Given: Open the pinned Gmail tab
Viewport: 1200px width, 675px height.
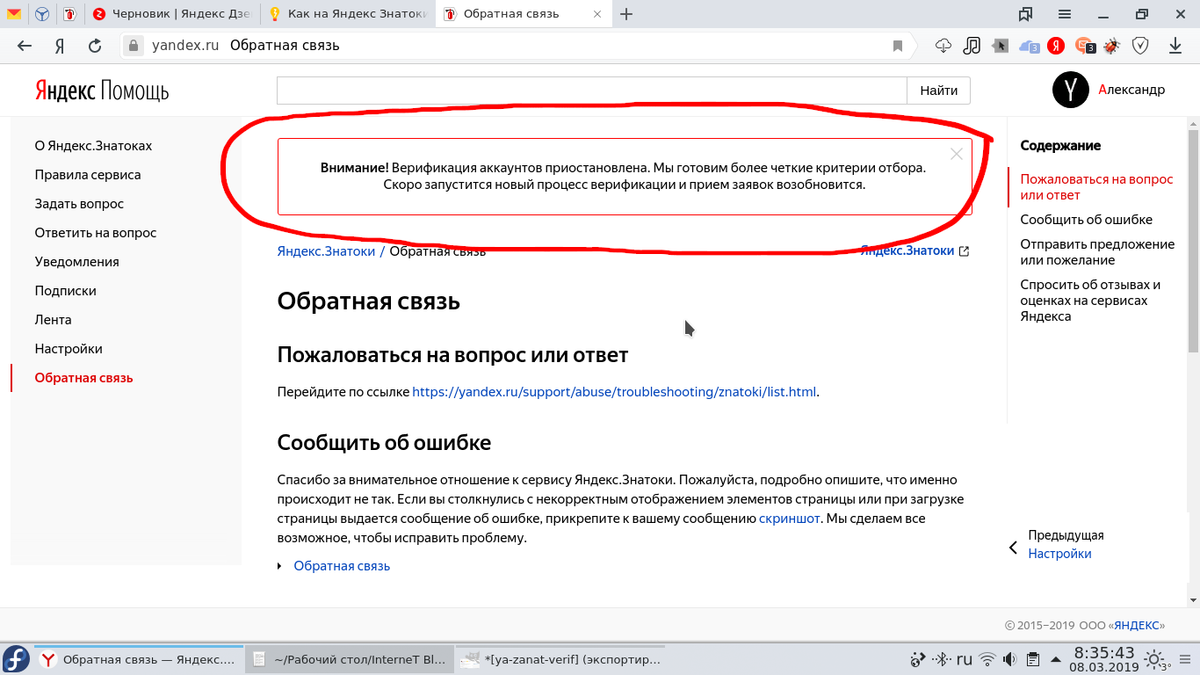Looking at the screenshot, I should tap(13, 14).
